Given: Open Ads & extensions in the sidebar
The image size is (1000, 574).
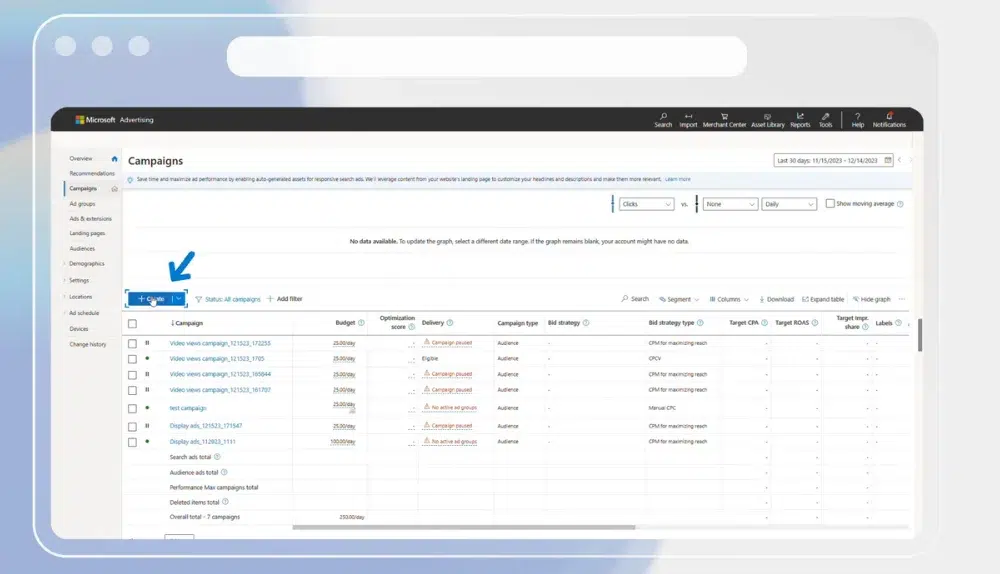Looking at the screenshot, I should pyautogui.click(x=91, y=219).
